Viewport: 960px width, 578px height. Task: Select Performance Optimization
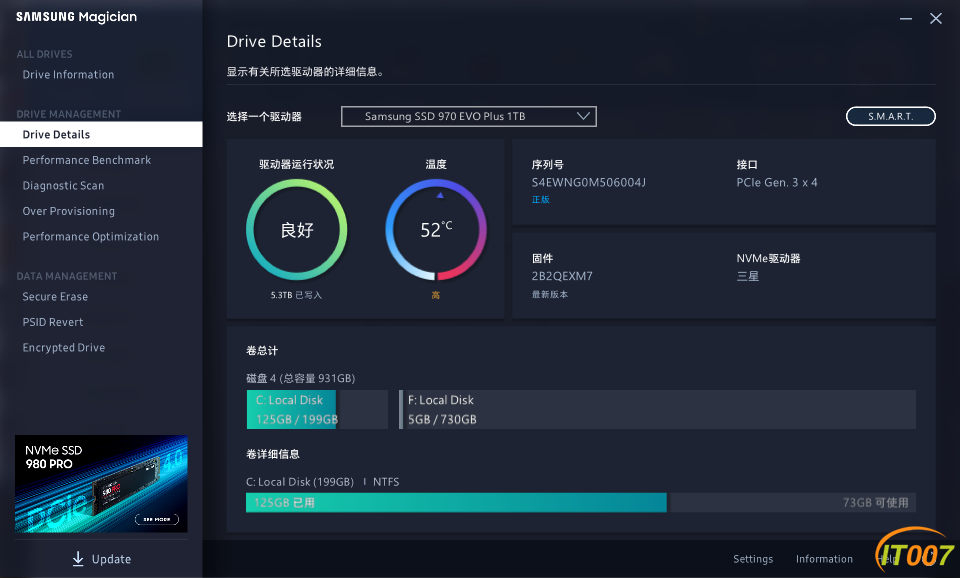click(91, 236)
